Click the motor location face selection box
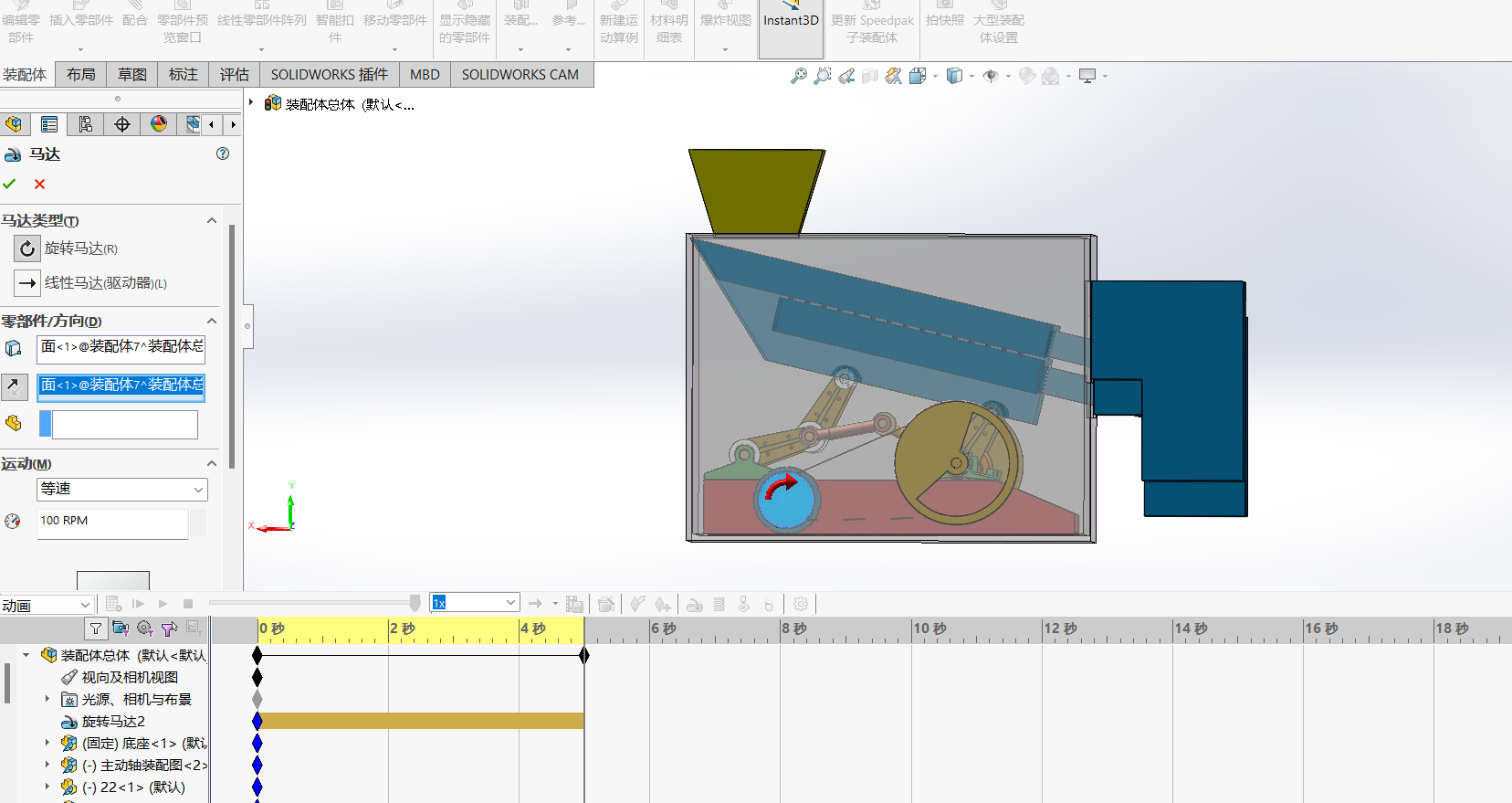 pos(121,349)
